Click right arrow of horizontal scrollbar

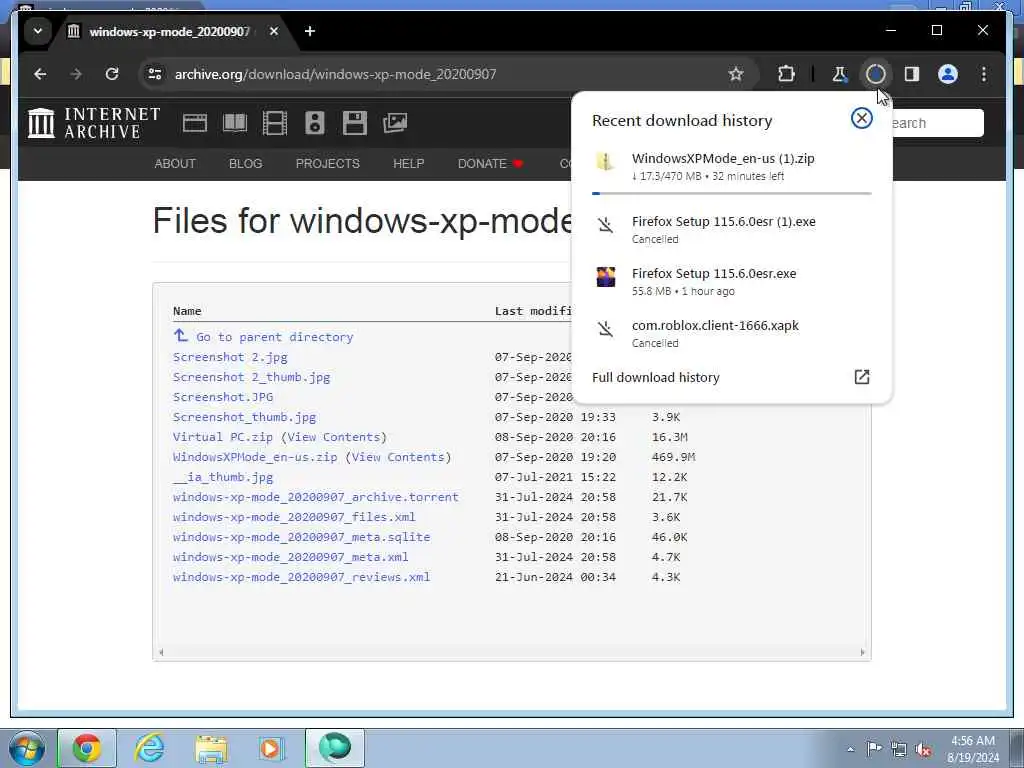(862, 652)
